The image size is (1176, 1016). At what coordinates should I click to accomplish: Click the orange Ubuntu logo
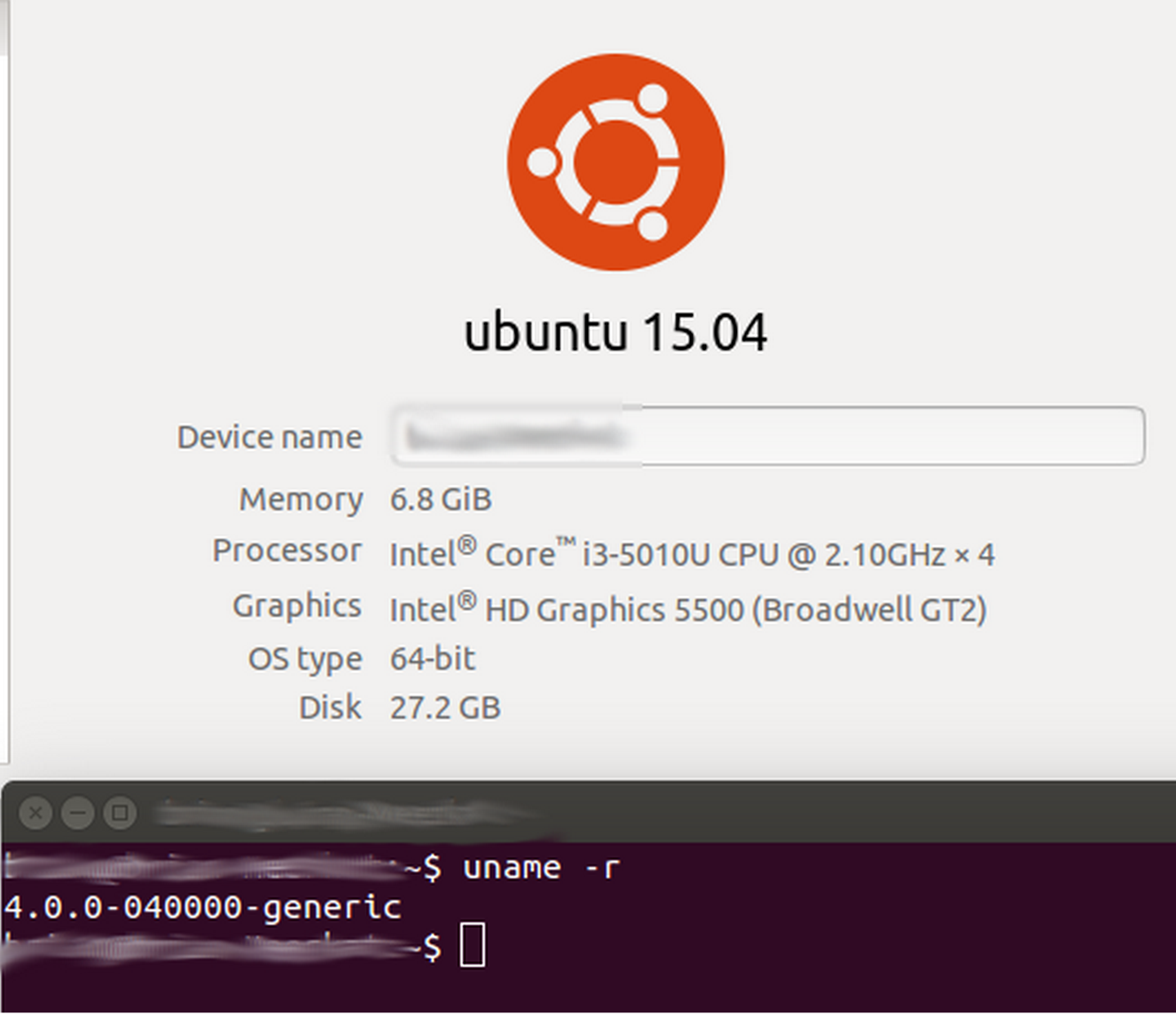(615, 162)
